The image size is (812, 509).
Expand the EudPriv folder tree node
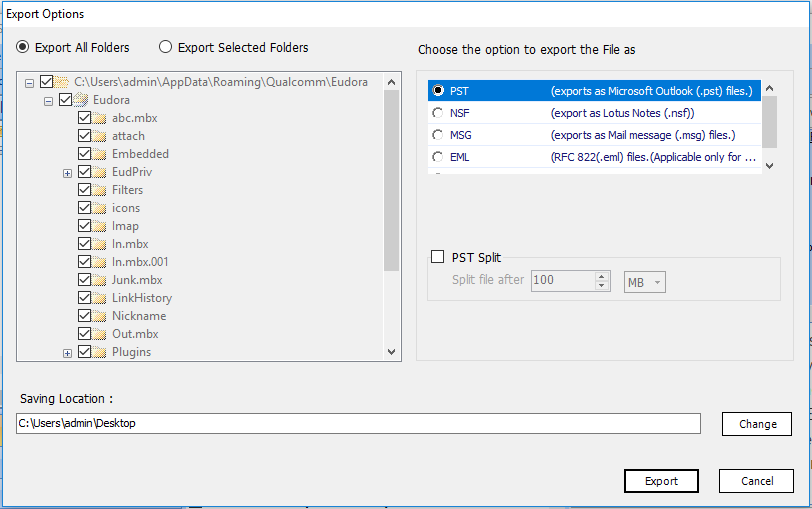[x=67, y=173]
